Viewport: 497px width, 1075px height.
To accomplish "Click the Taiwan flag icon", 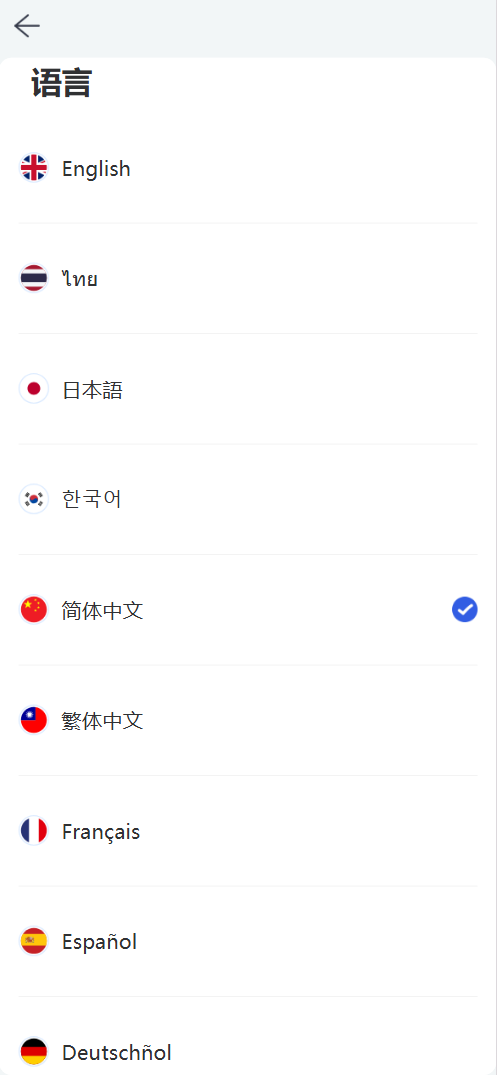I will pyautogui.click(x=34, y=721).
